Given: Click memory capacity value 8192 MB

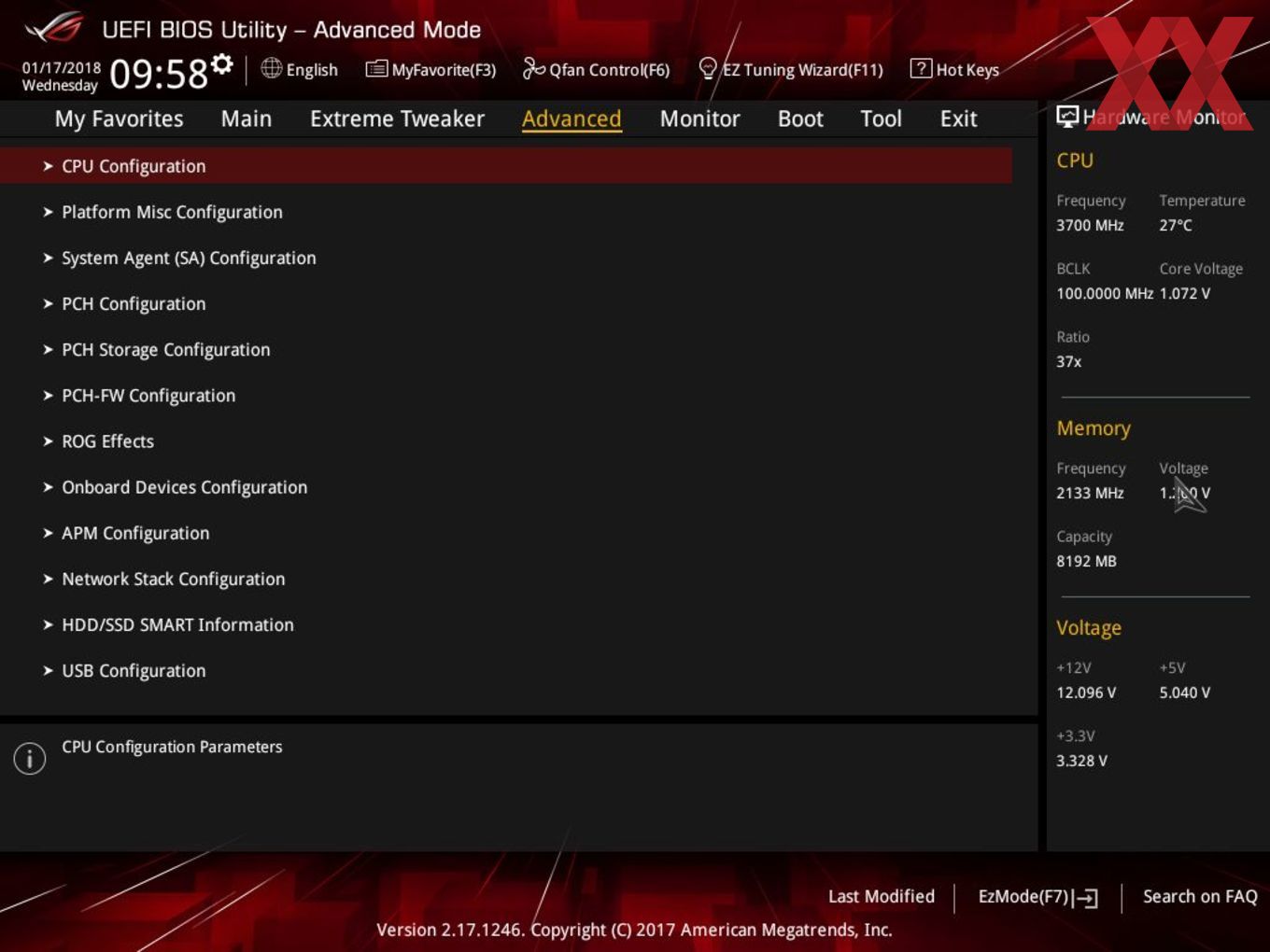Looking at the screenshot, I should tap(1086, 561).
